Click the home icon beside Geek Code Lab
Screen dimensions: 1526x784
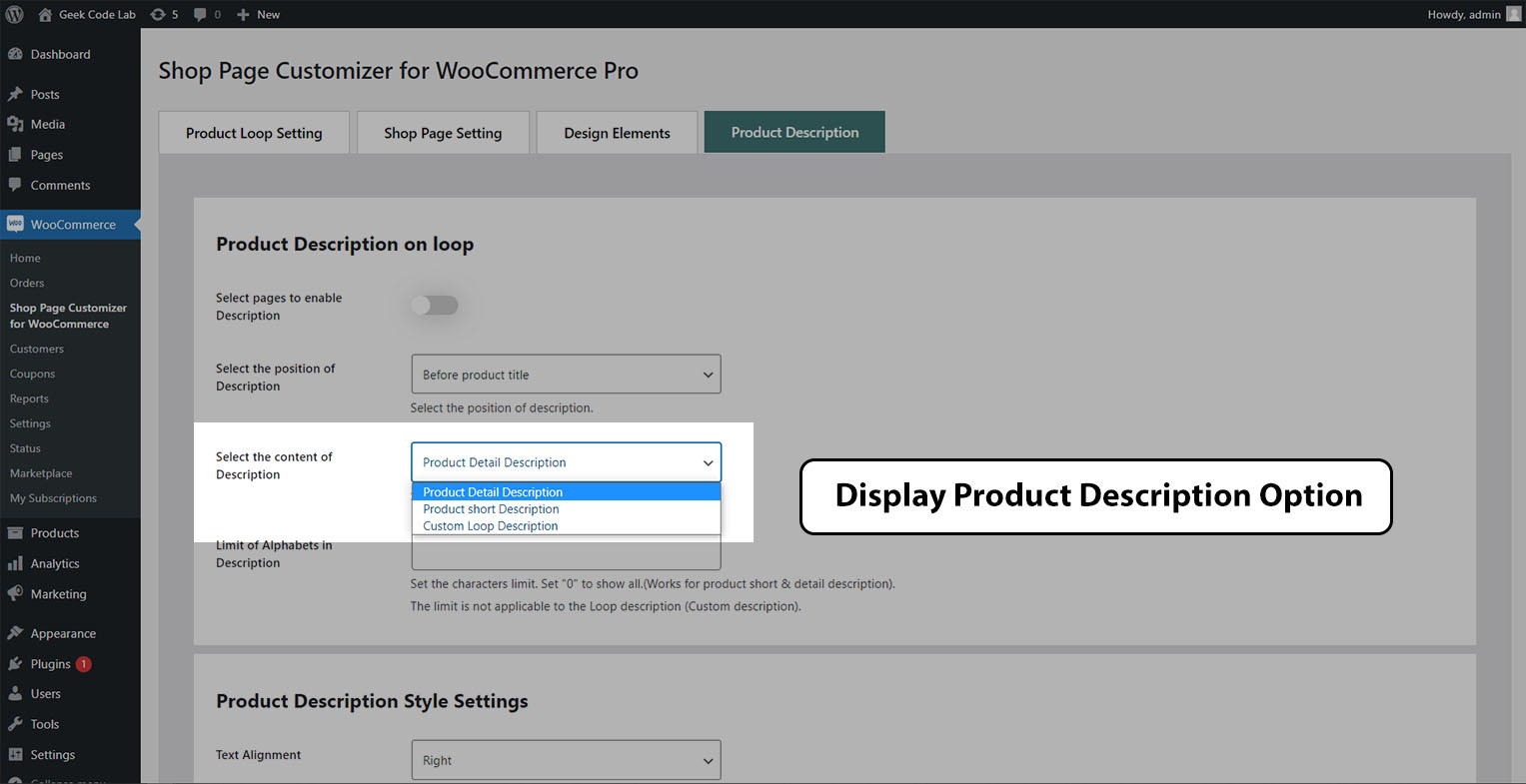[x=45, y=15]
